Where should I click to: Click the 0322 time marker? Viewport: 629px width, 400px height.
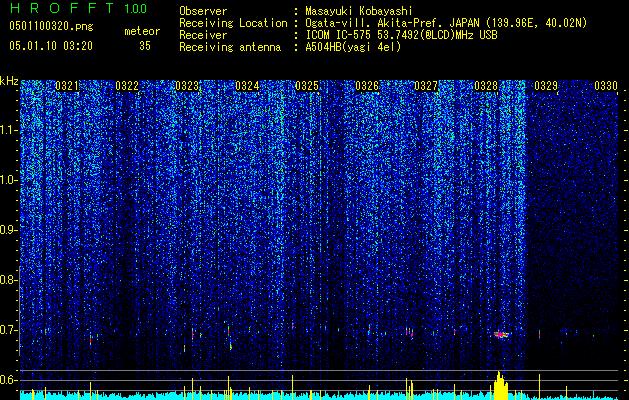coord(127,85)
